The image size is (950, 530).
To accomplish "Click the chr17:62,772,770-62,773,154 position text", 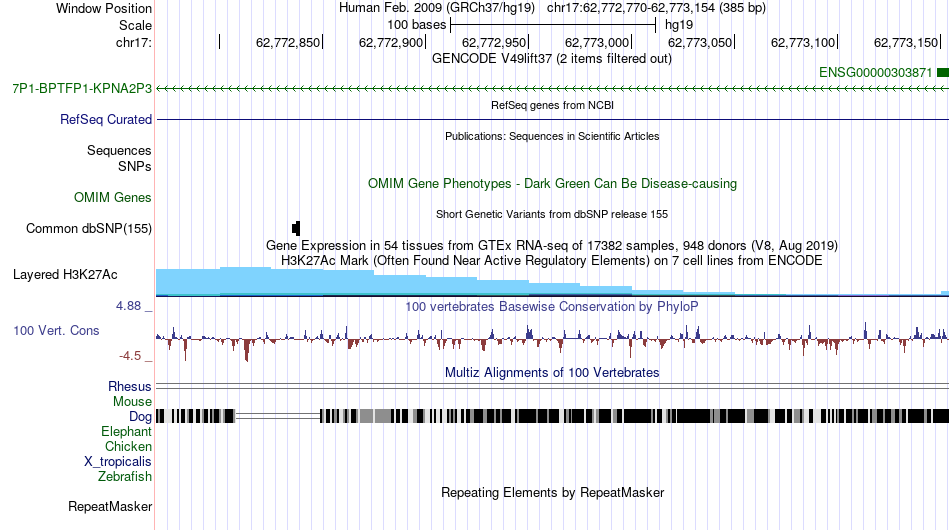I will point(656,8).
